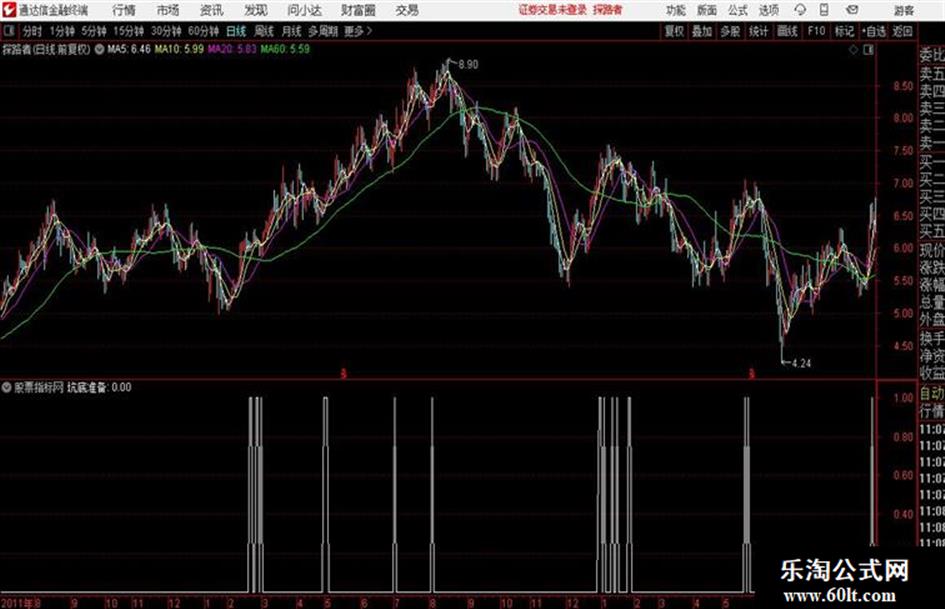Screen dimensions: 945x609
Task: Open the 问小达 menu
Action: pos(304,10)
